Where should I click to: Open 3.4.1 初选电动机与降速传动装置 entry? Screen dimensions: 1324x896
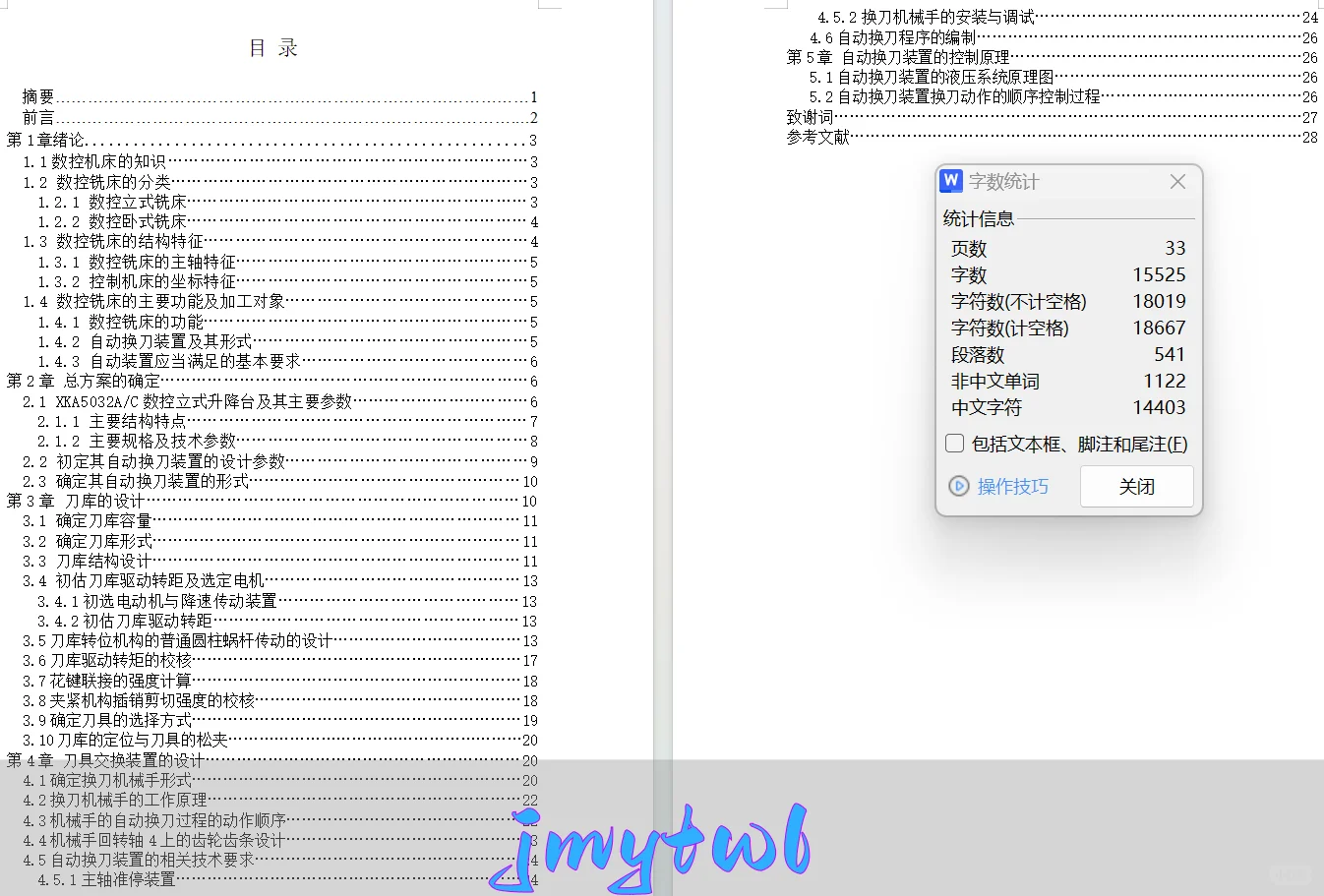point(288,601)
